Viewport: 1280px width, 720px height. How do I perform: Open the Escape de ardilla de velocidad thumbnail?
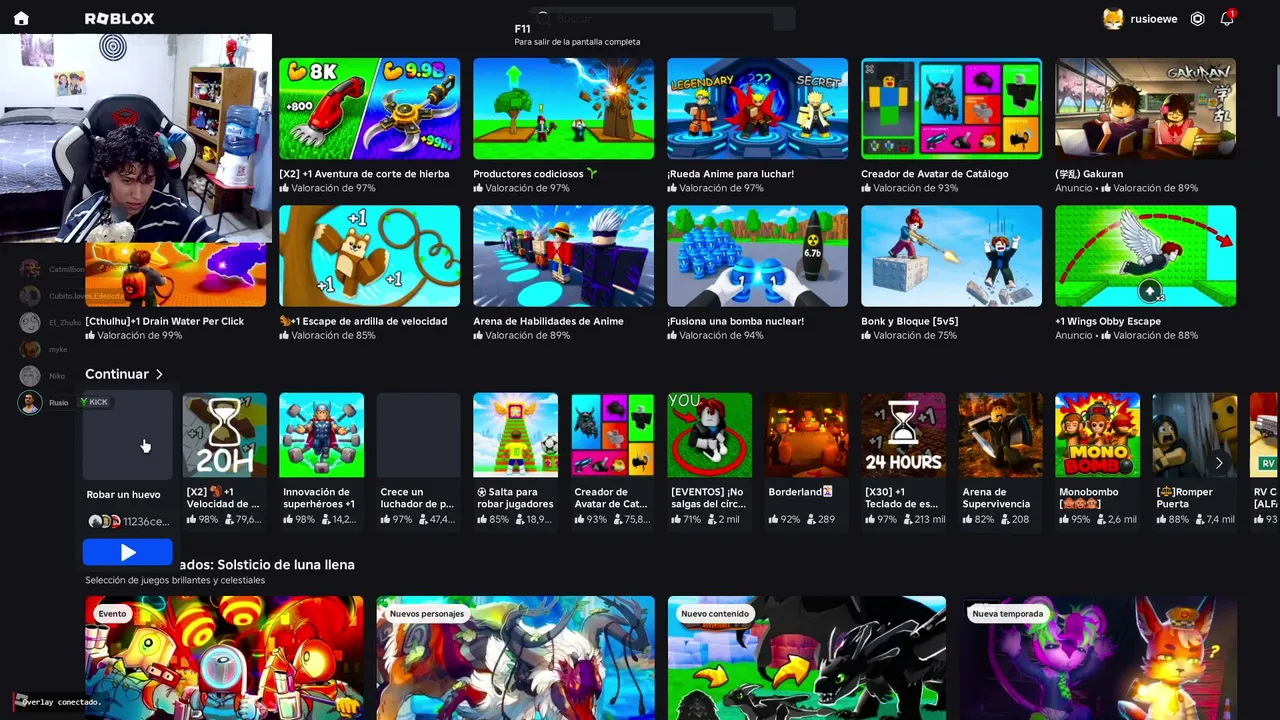coord(369,256)
